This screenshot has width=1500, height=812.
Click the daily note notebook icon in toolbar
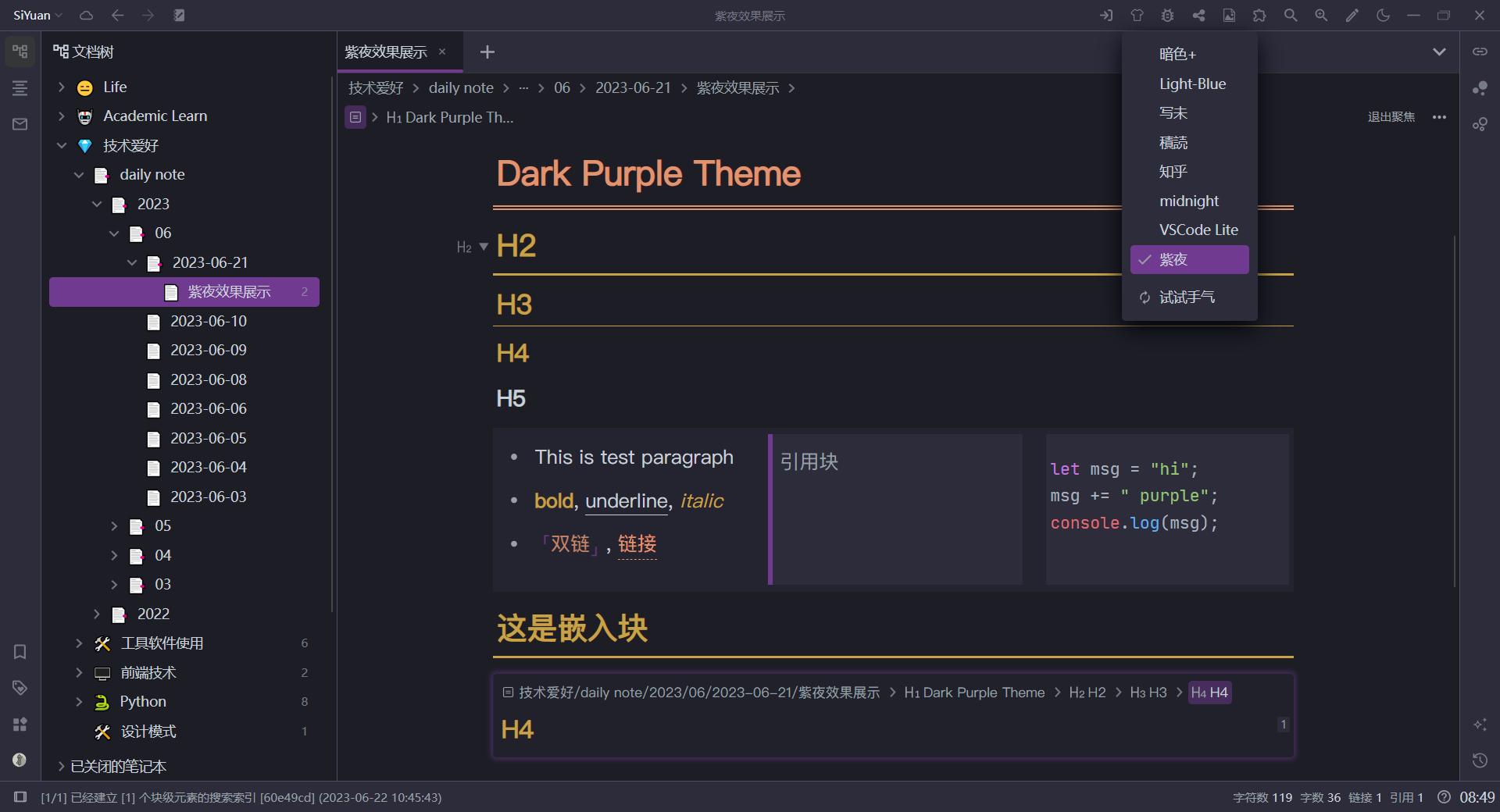[179, 16]
